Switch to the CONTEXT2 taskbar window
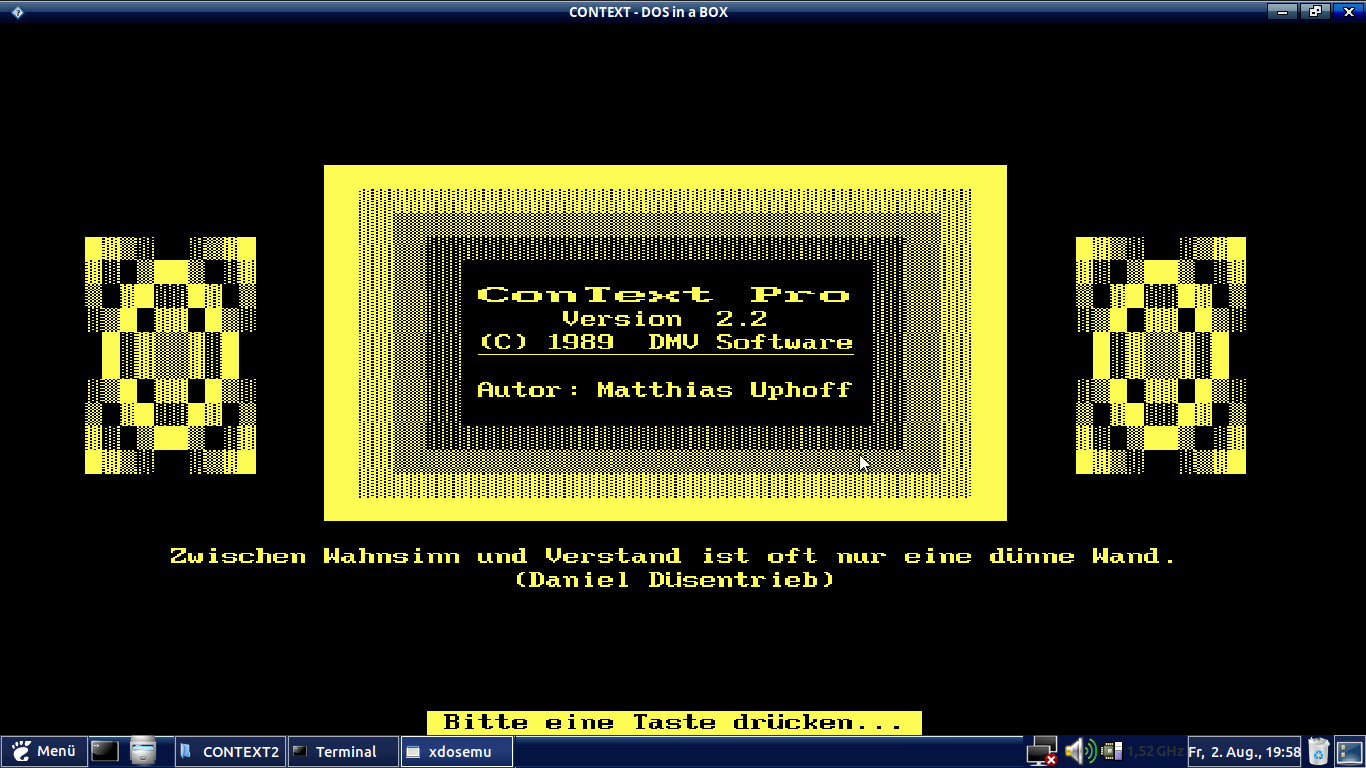Screen dimensions: 1366x768 [231, 751]
